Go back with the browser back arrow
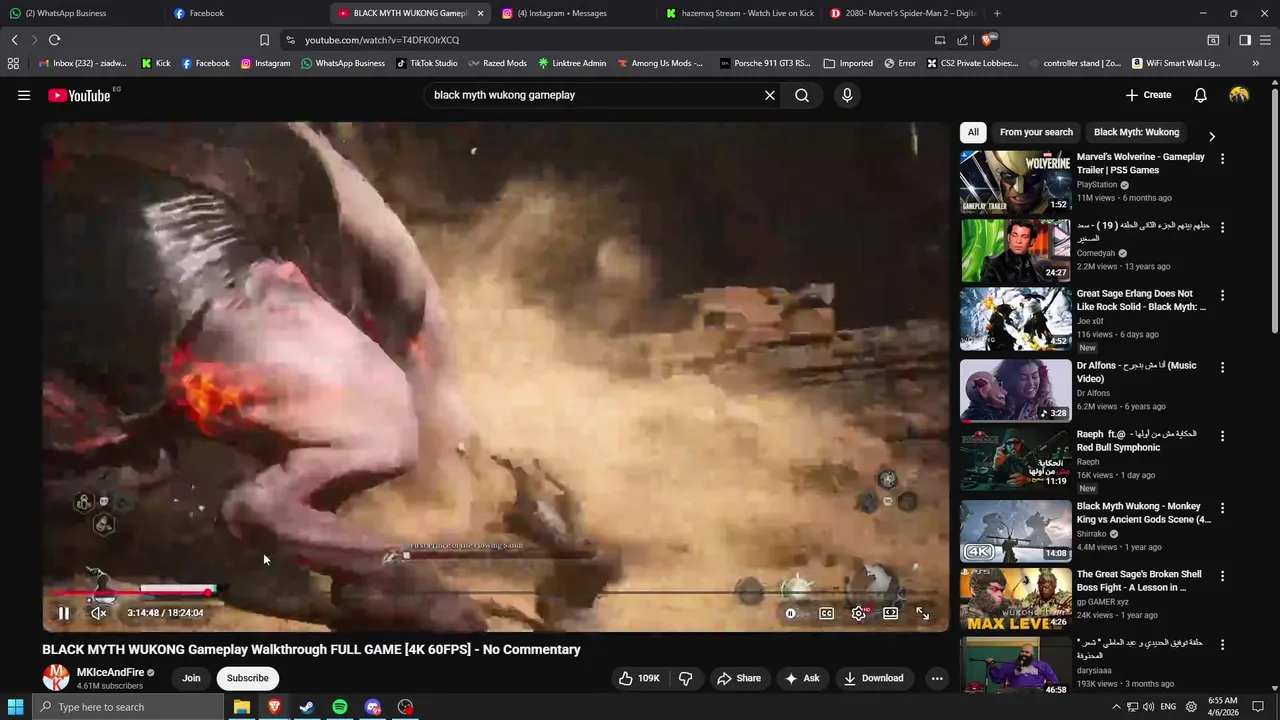This screenshot has height=720, width=1280. coord(14,40)
